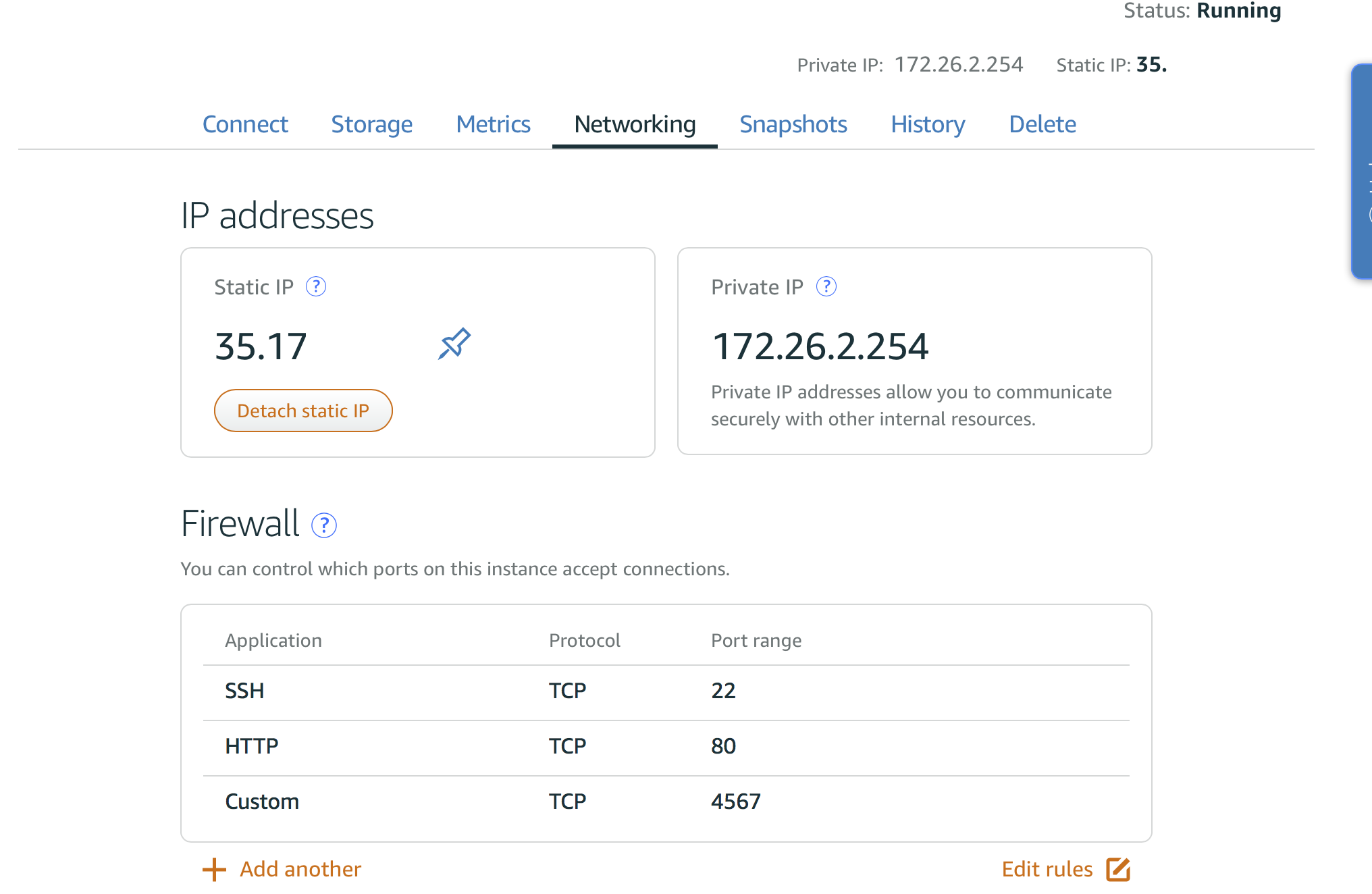Screen dimensions: 1372x894
Task: Switch to the Snapshots tab
Action: point(793,123)
